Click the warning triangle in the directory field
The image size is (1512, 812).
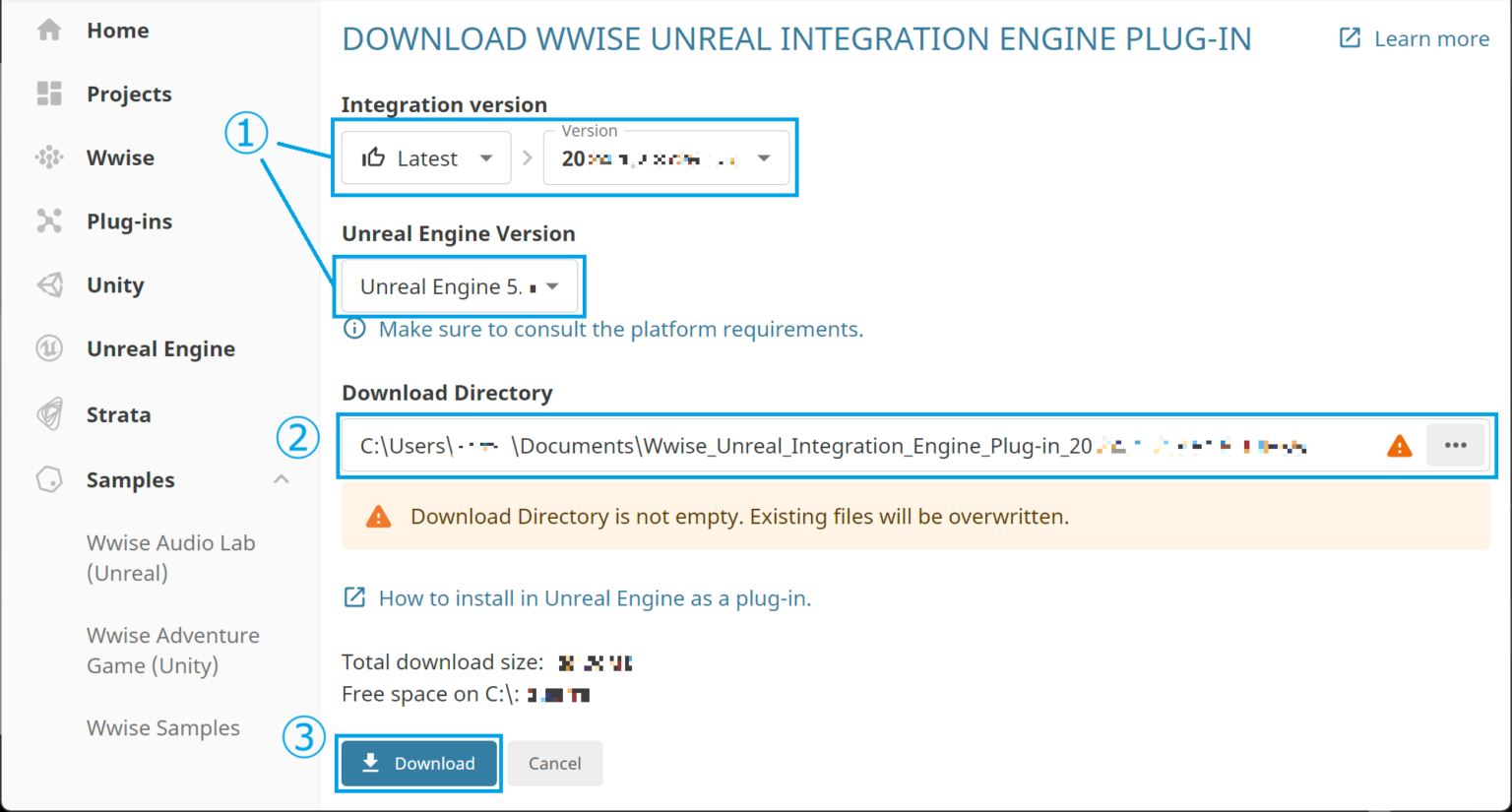click(1399, 445)
